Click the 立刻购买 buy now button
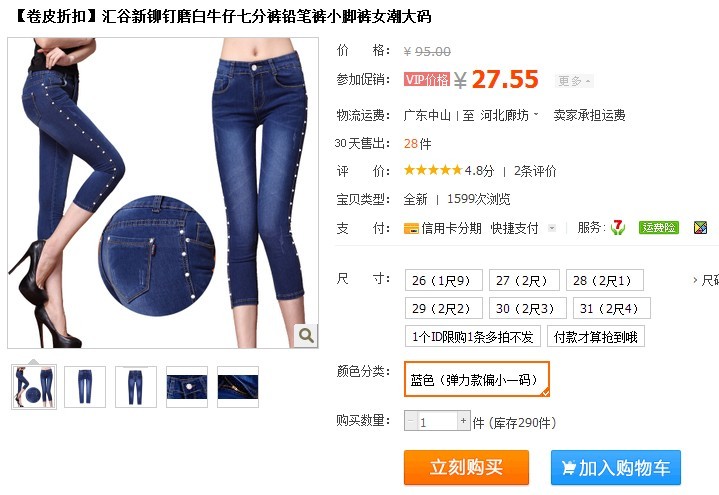Screen dimensions: 719x495 pos(466,467)
